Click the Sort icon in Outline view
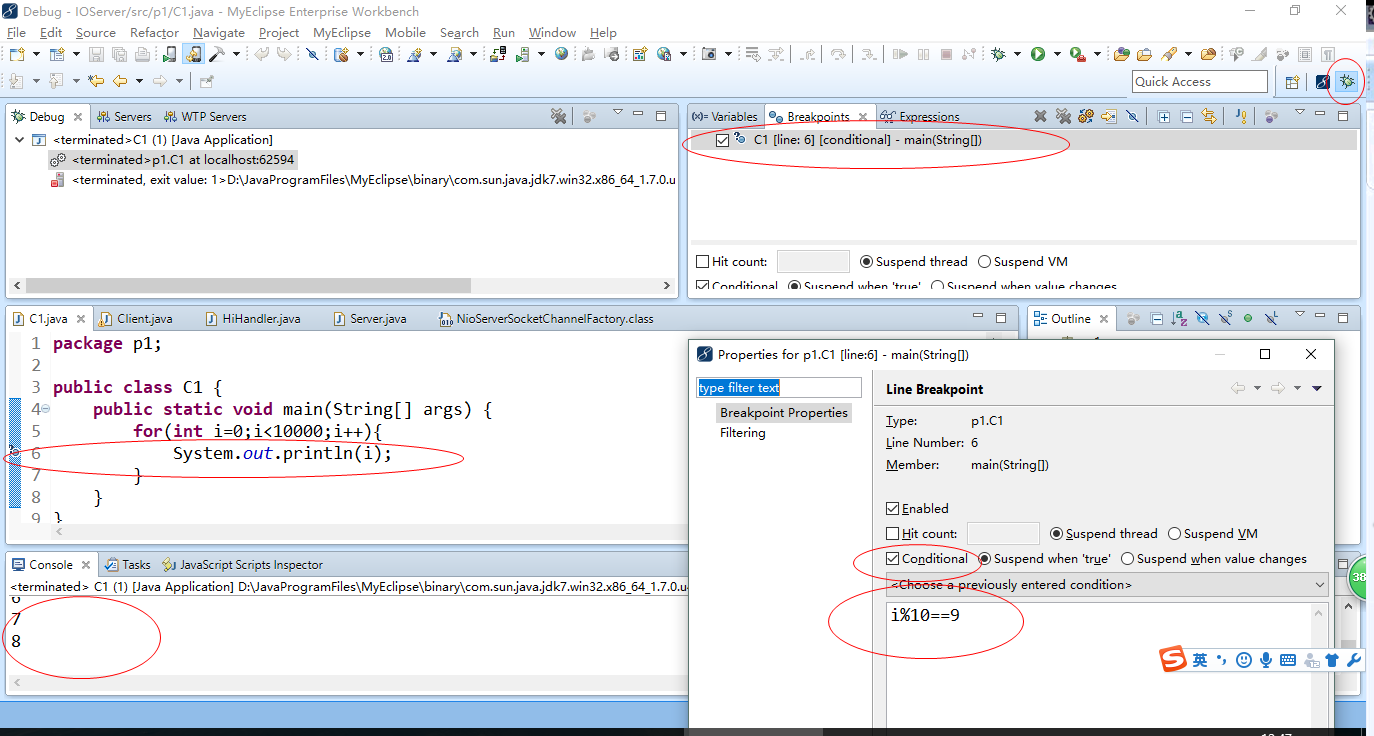 click(1179, 319)
